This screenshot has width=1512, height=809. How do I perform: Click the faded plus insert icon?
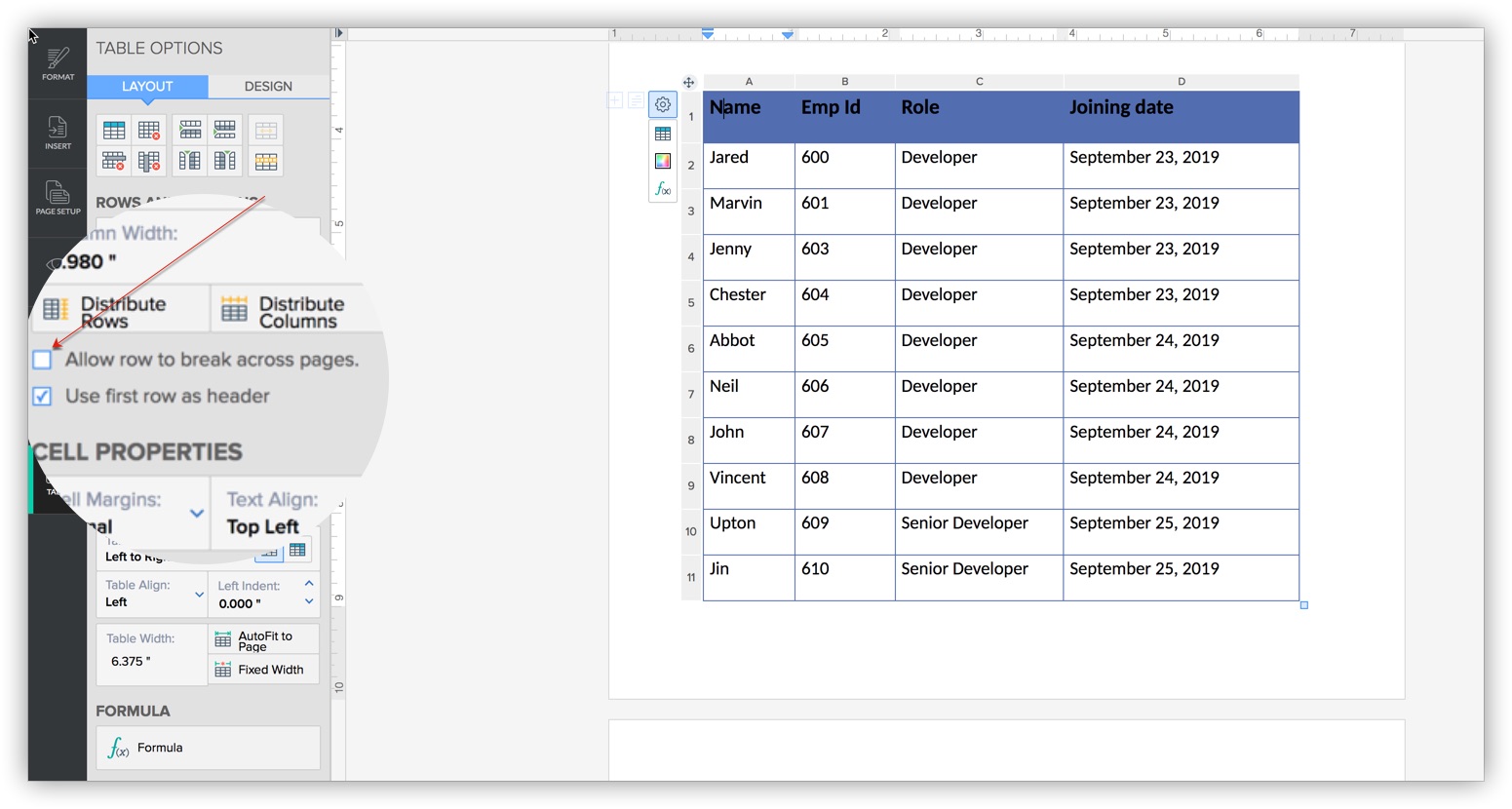(615, 100)
